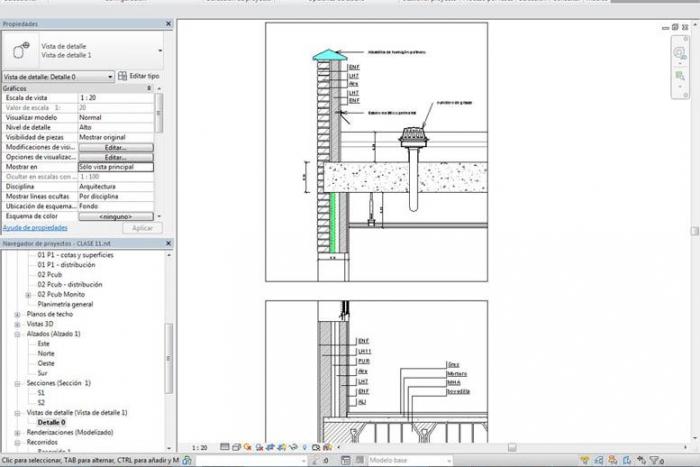Select section S1 in project browser
Screen dimensions: 700x467
[42, 393]
